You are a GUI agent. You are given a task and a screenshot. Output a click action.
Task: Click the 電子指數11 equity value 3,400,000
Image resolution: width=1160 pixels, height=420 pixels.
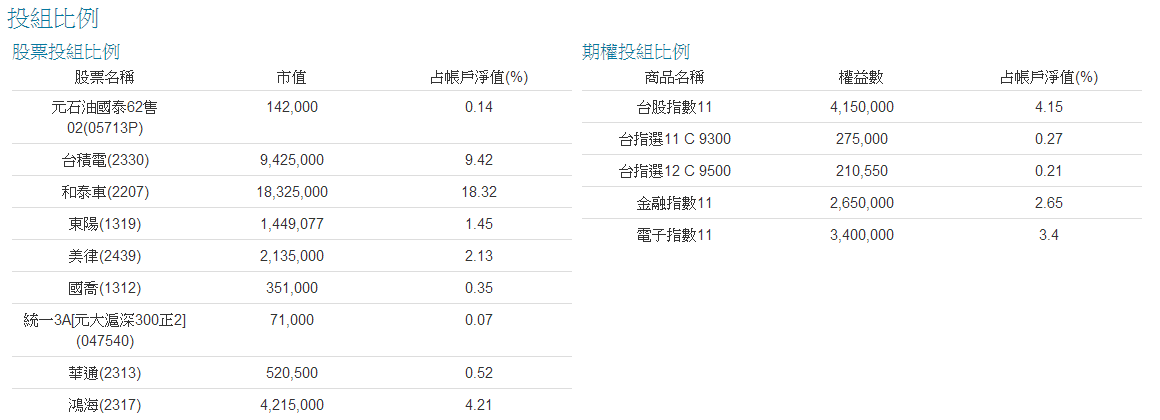[x=861, y=235]
